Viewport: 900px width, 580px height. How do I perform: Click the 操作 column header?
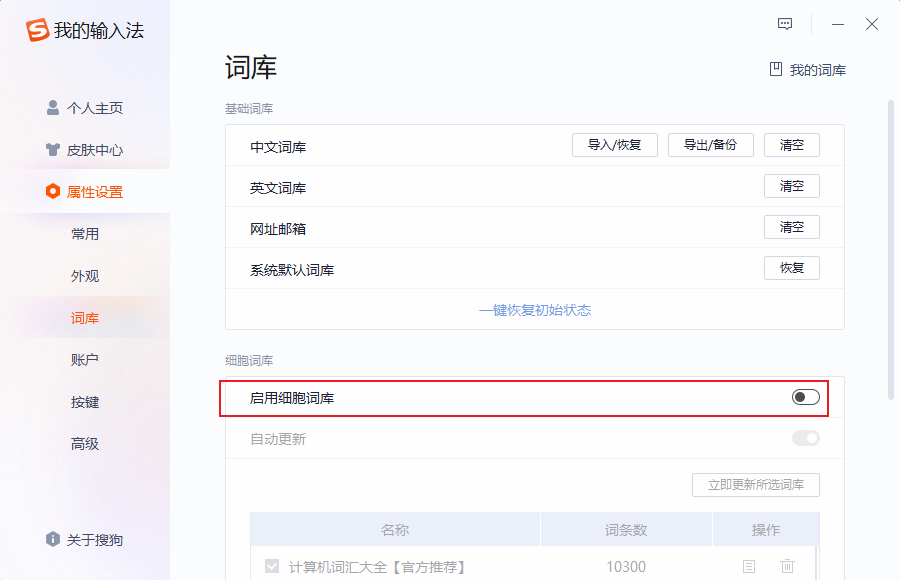[766, 529]
